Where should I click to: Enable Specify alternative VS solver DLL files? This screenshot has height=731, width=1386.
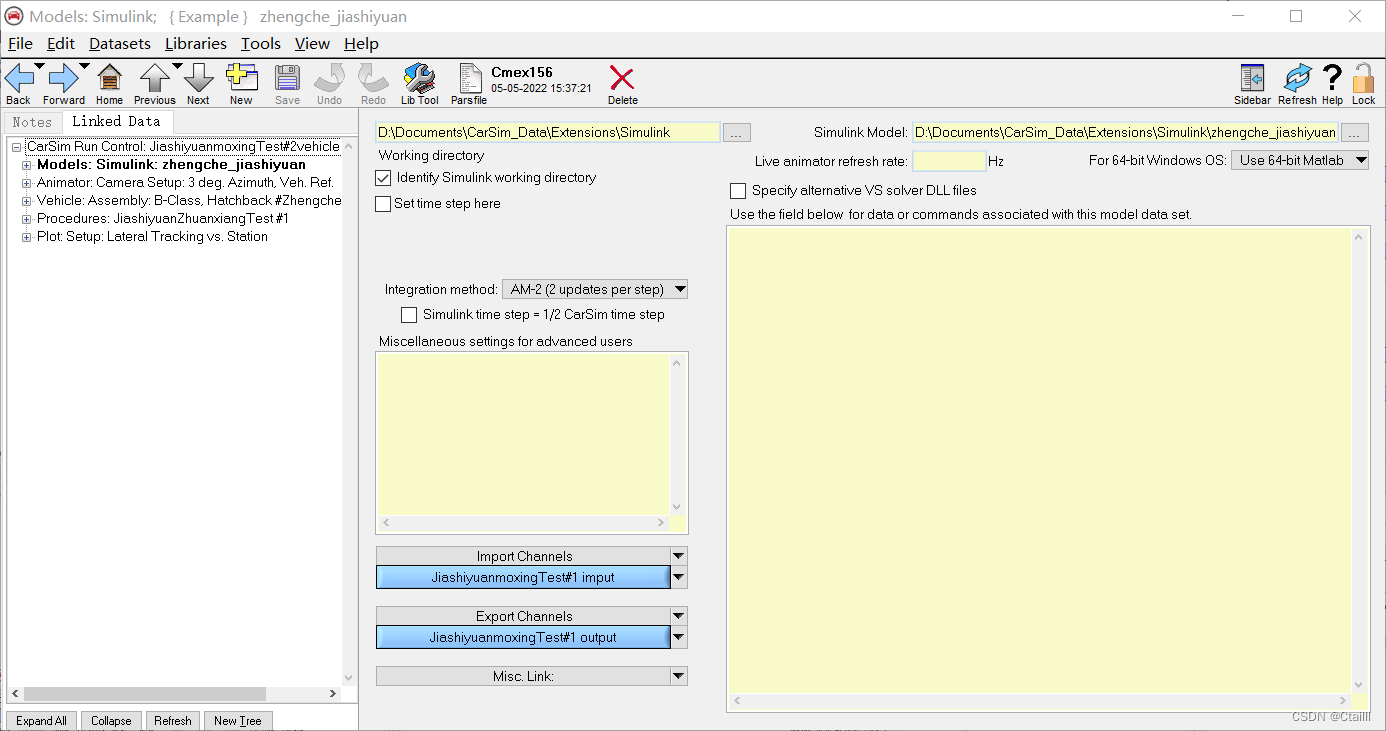[x=738, y=191]
